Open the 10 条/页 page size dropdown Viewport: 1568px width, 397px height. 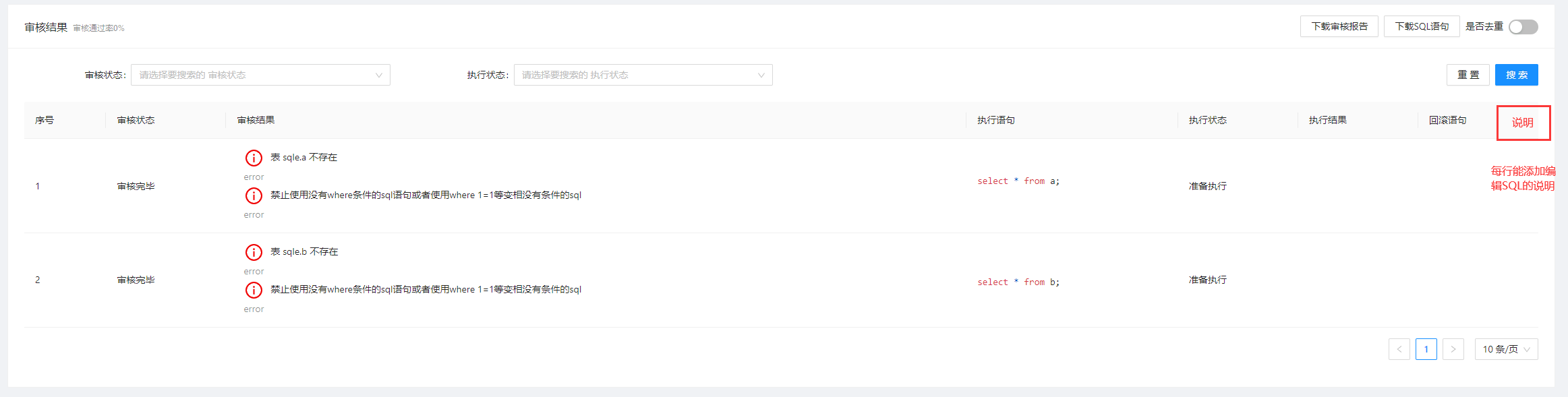(x=1506, y=348)
